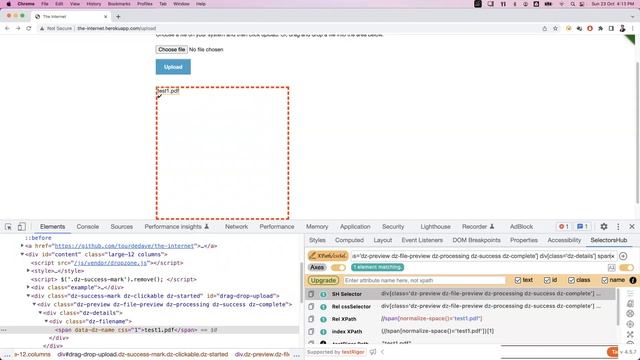640x360 pixels.
Task: Click the blue Upload button
Action: [173, 67]
